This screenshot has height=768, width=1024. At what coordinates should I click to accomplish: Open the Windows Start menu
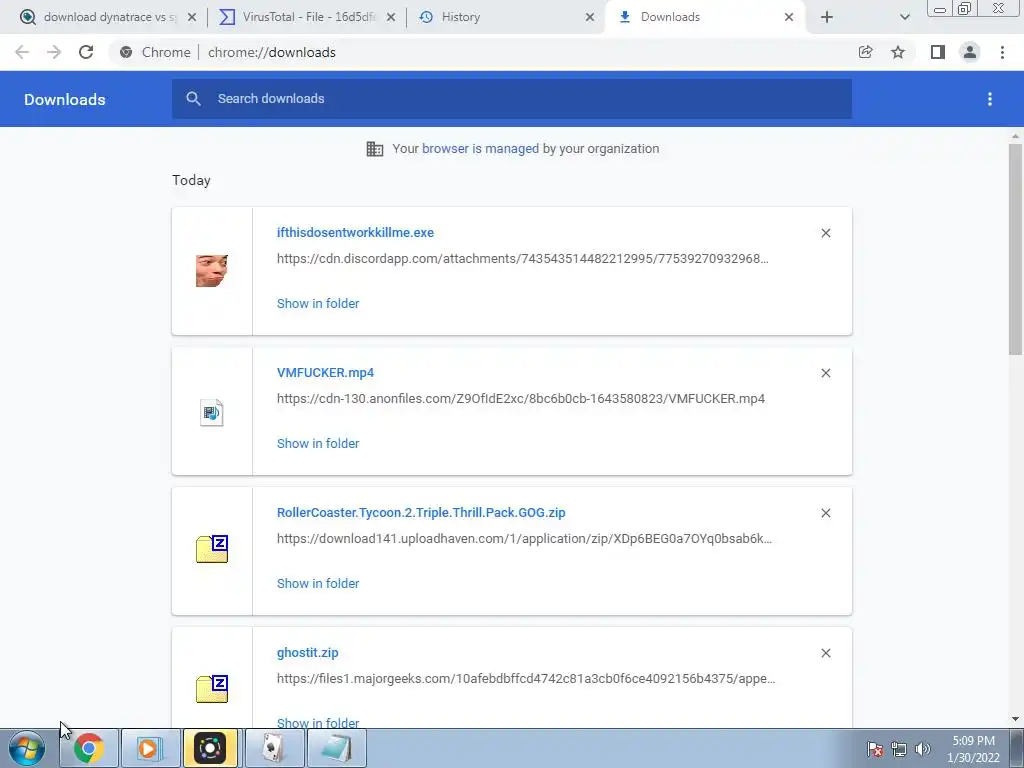tap(27, 748)
